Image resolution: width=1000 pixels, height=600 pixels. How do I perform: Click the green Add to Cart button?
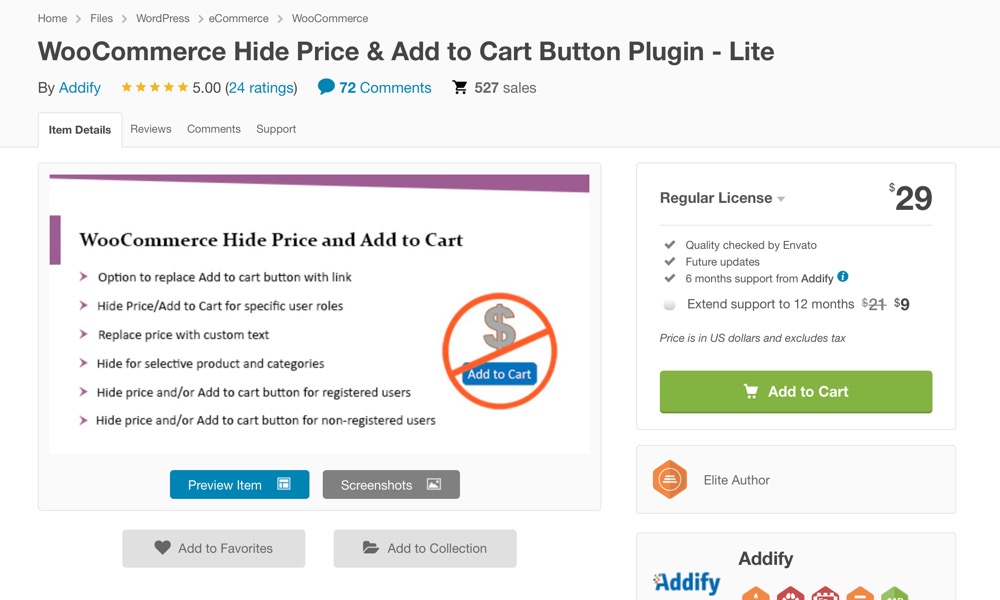click(795, 392)
